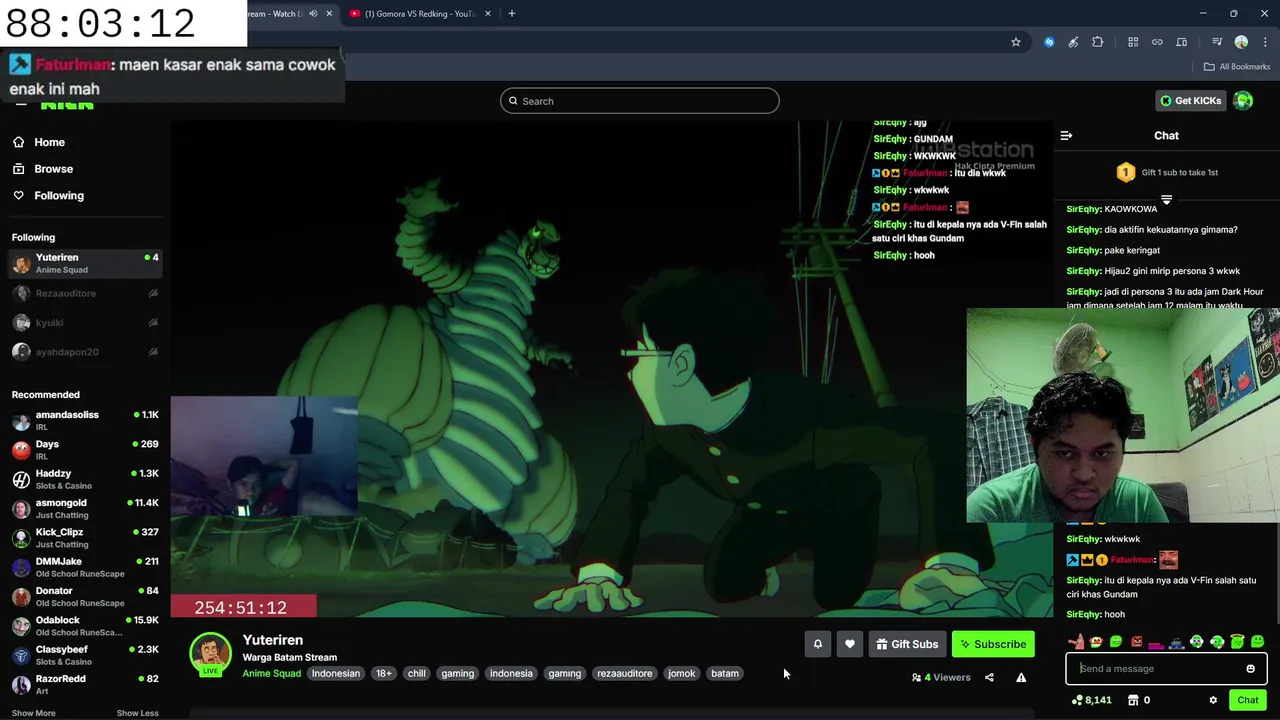Screen dimensions: 1280x720
Task: Open chat settings gear icon
Action: pyautogui.click(x=1213, y=700)
